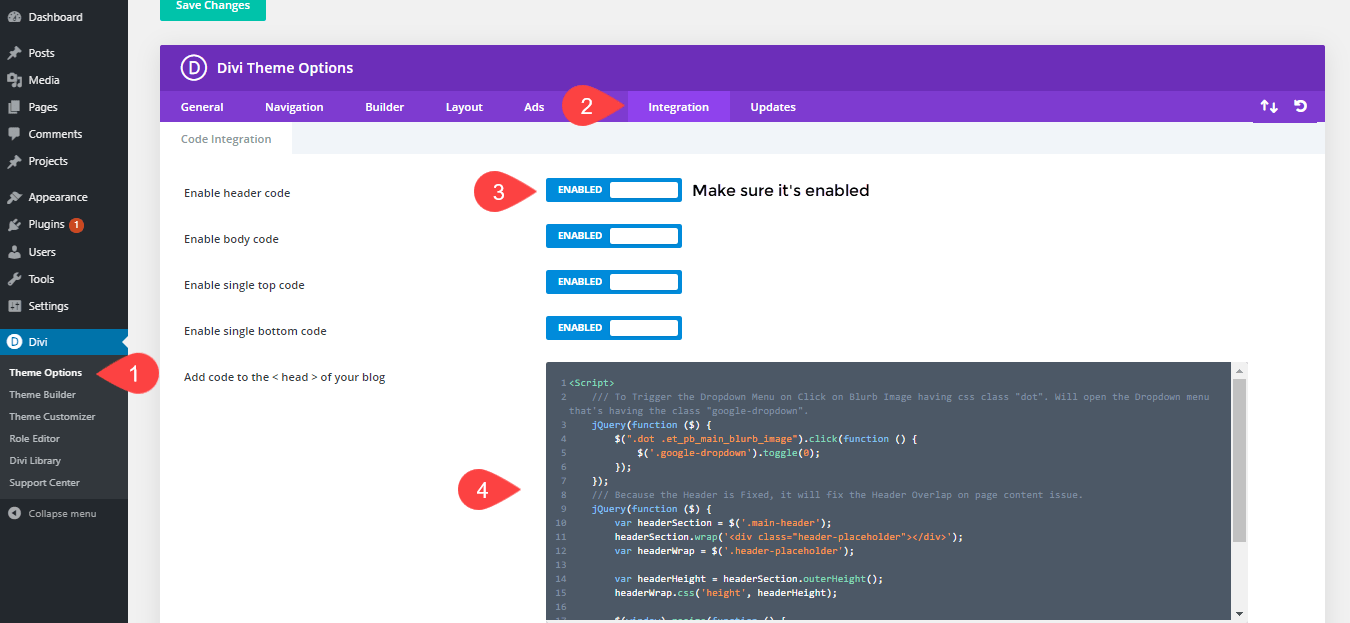Open the Appearance menu item

64,197
